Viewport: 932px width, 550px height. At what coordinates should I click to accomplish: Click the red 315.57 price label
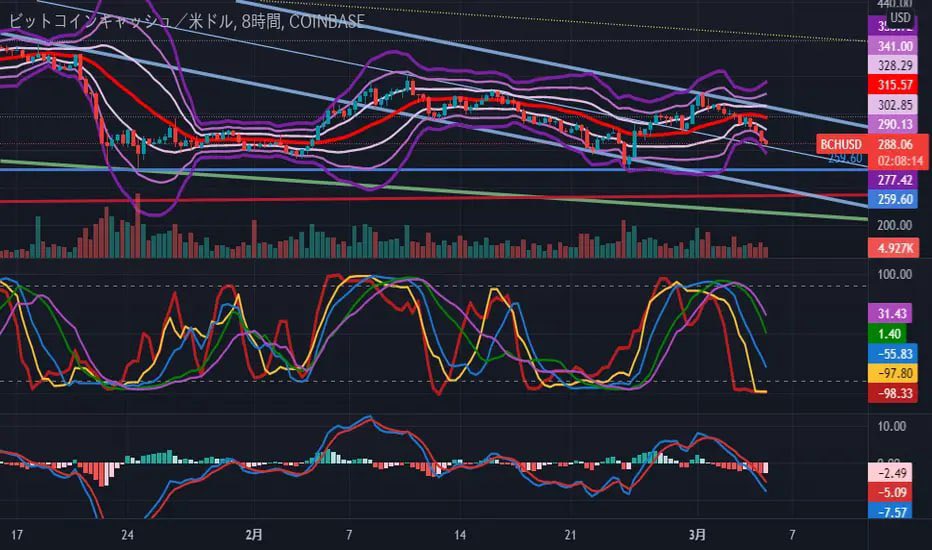tap(893, 85)
